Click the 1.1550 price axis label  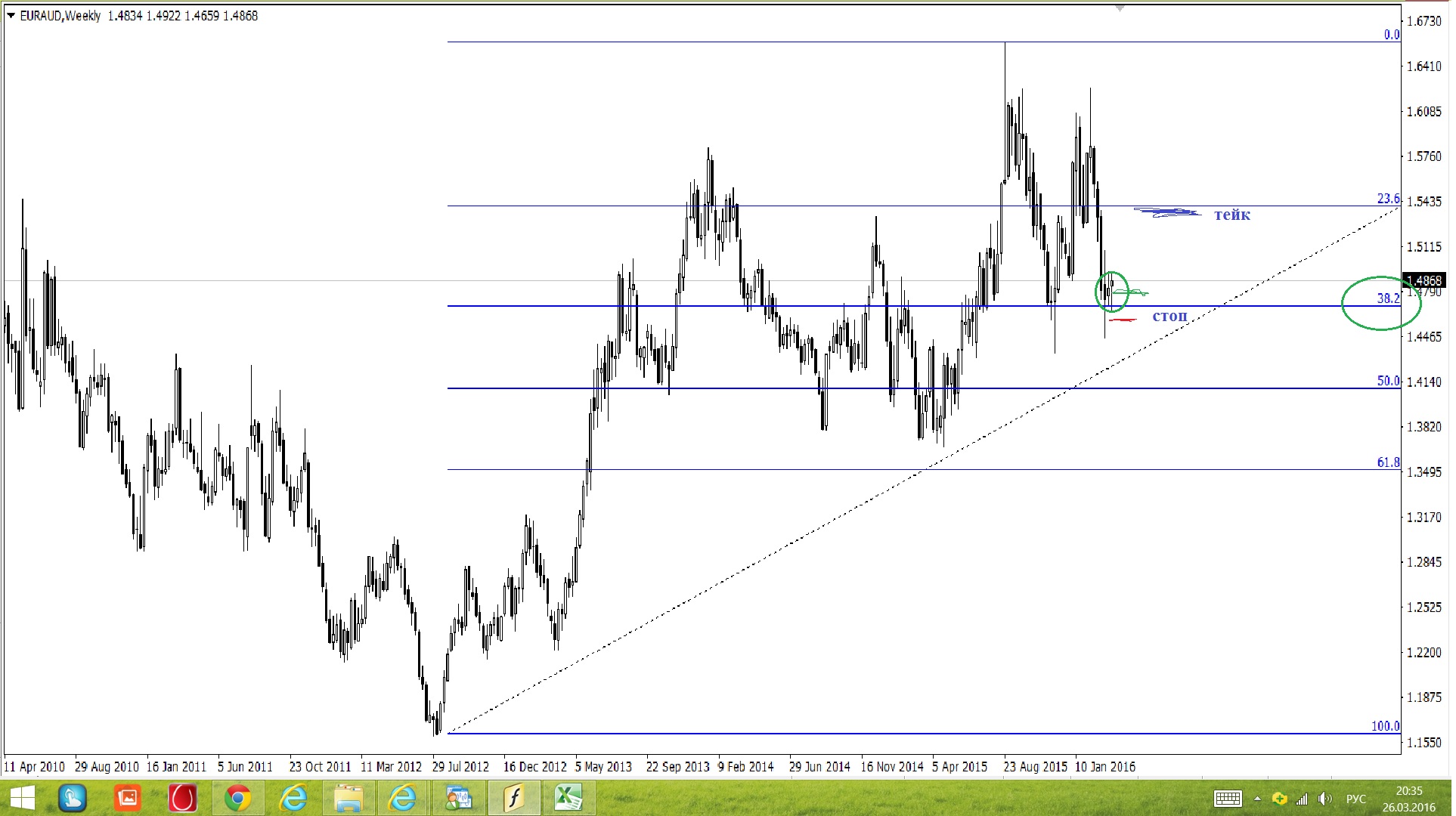(1423, 743)
